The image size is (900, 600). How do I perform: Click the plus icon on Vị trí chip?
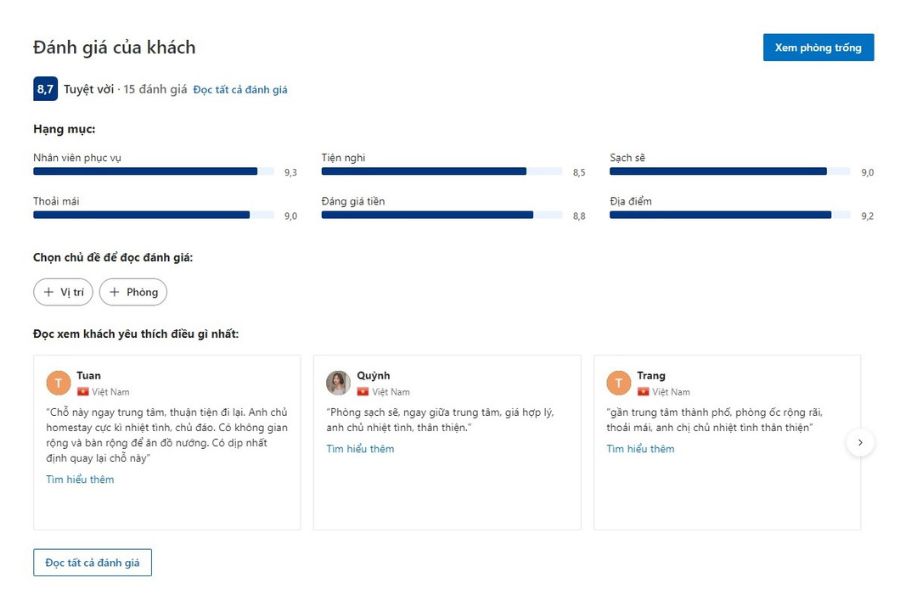pyautogui.click(x=49, y=292)
